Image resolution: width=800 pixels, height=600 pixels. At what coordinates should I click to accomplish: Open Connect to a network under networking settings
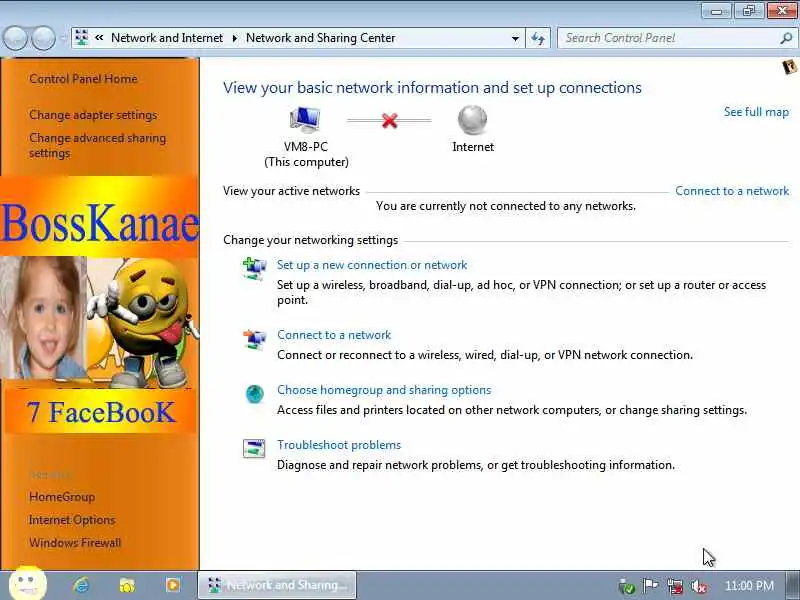(x=334, y=335)
